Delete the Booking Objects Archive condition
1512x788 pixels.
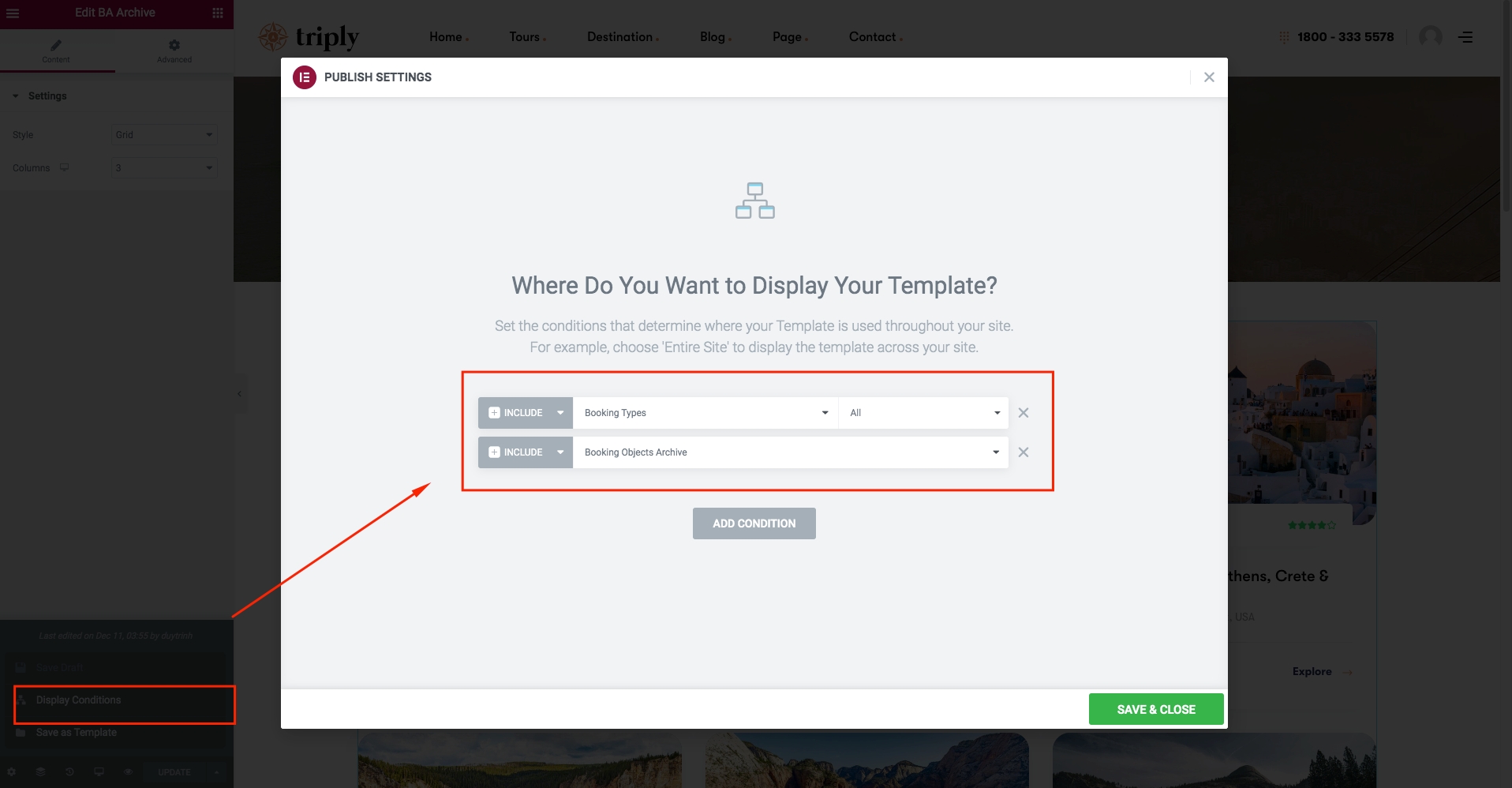click(1024, 452)
